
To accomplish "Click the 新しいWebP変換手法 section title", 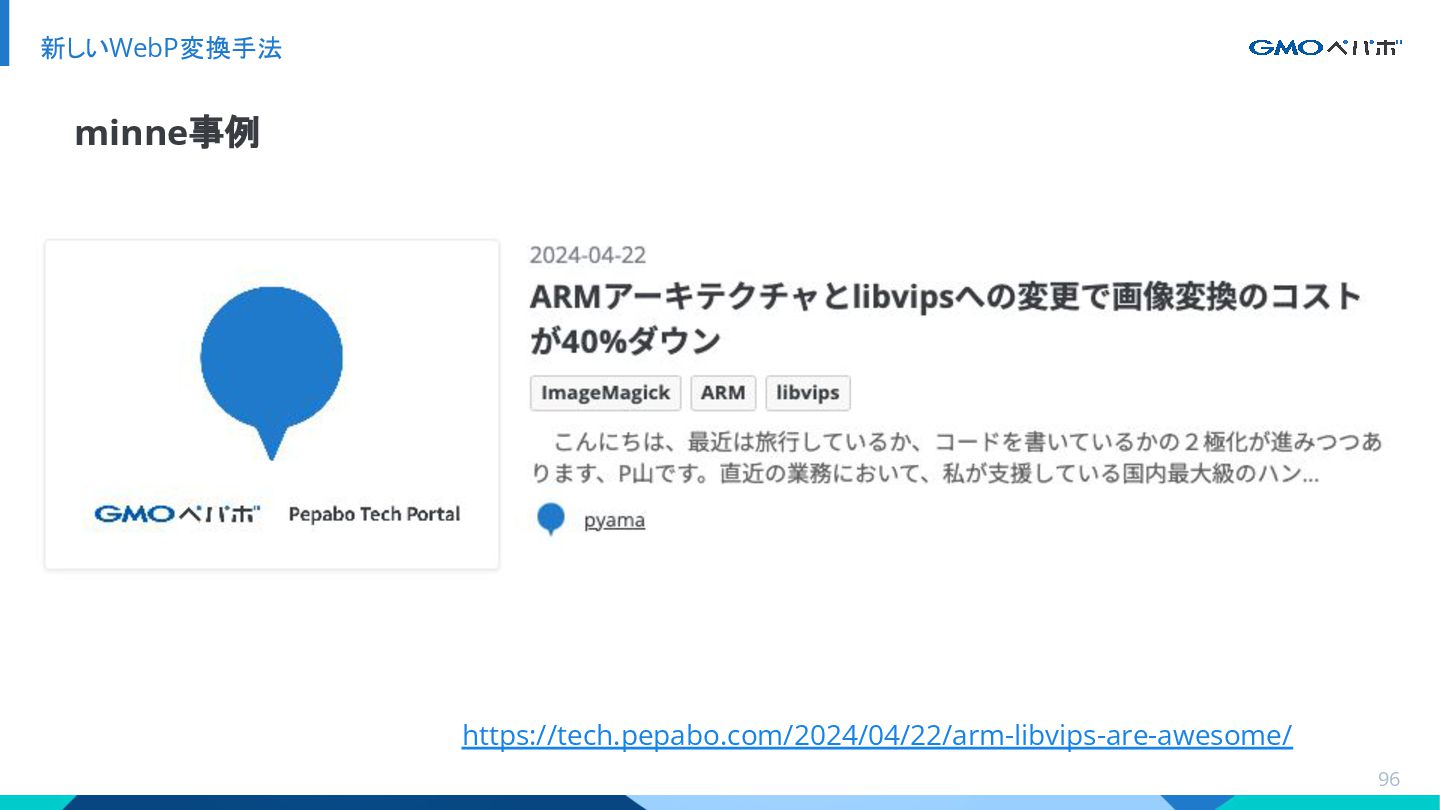I will (161, 48).
